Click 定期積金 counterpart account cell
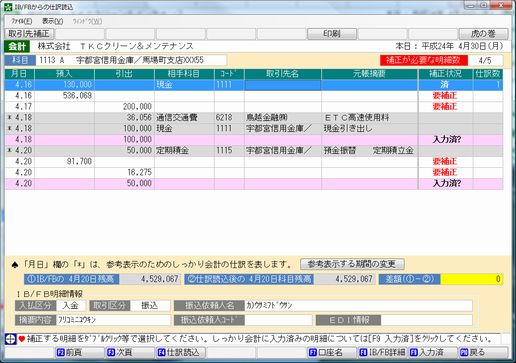This screenshot has width=516, height=363. pos(184,151)
